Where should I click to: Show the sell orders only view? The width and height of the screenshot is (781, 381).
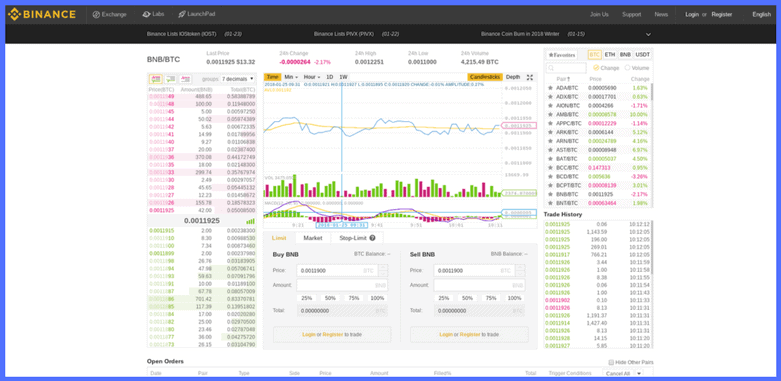tap(186, 79)
